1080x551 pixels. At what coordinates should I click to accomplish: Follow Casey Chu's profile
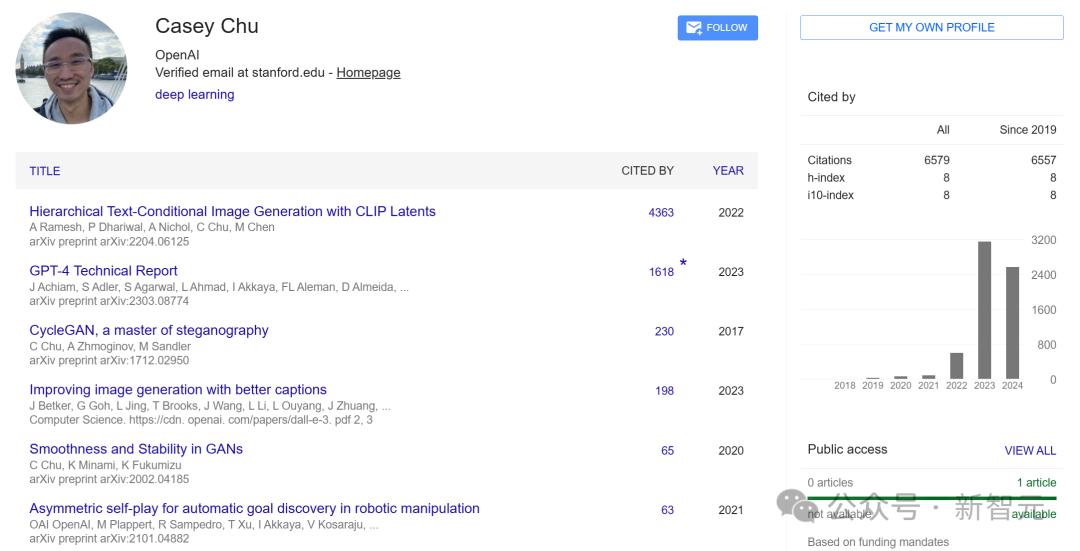[718, 28]
